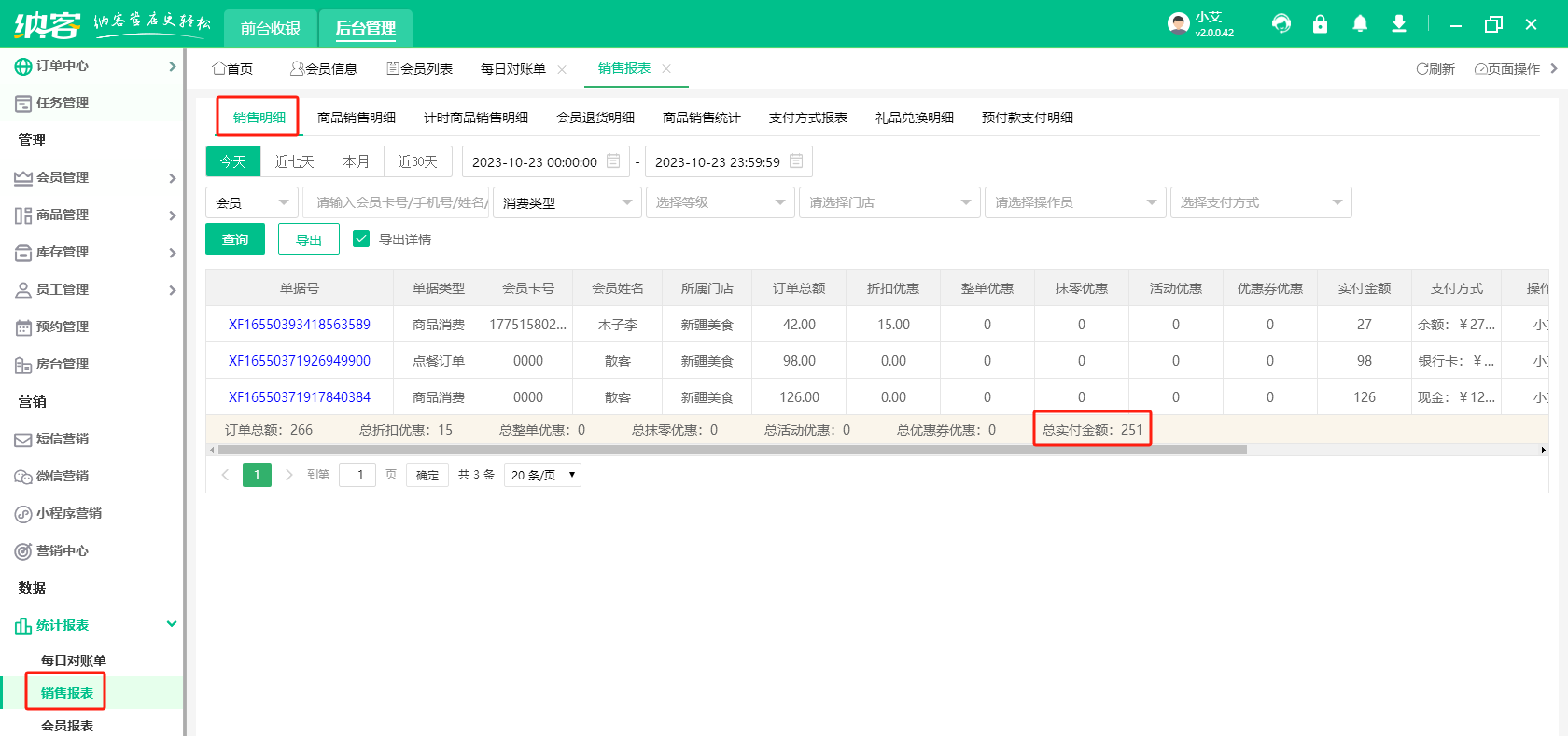Click the lock screen icon
Image resolution: width=1568 pixels, height=736 pixels.
(1320, 23)
